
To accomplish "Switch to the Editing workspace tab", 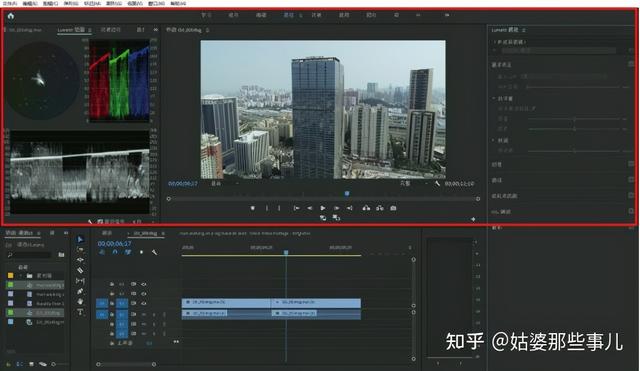I will tap(261, 15).
